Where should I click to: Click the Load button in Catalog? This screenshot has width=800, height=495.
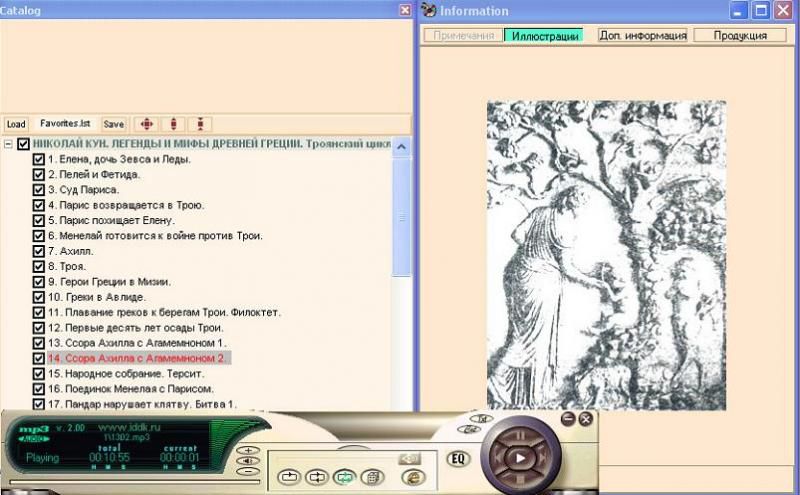point(16,124)
